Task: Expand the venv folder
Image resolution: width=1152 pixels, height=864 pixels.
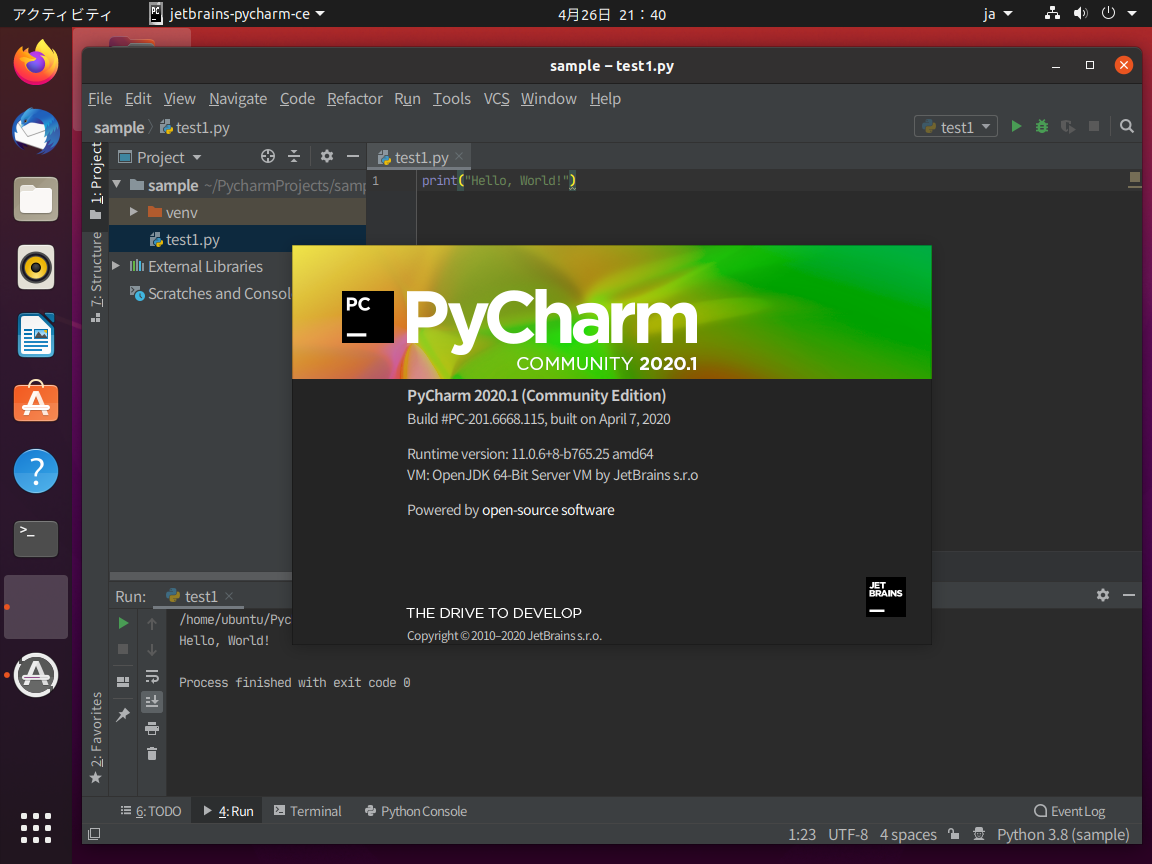Action: coord(134,212)
